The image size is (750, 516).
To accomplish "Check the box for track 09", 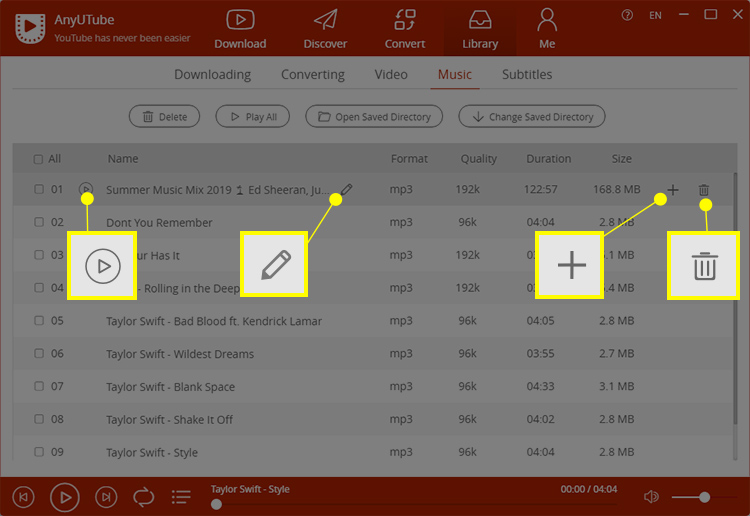I will tap(39, 452).
